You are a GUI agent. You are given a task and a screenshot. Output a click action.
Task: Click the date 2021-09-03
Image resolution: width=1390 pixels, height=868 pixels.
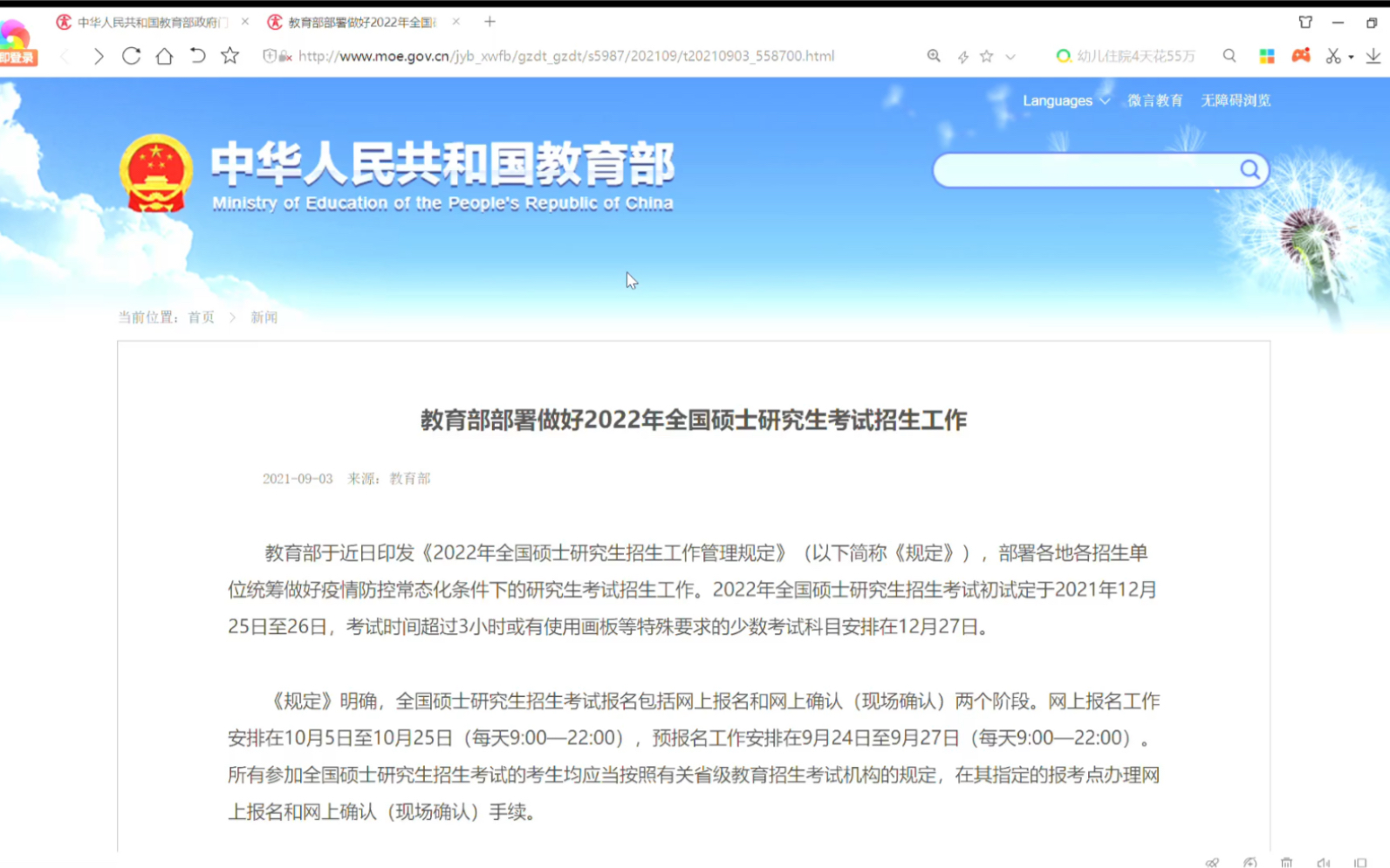tap(298, 479)
